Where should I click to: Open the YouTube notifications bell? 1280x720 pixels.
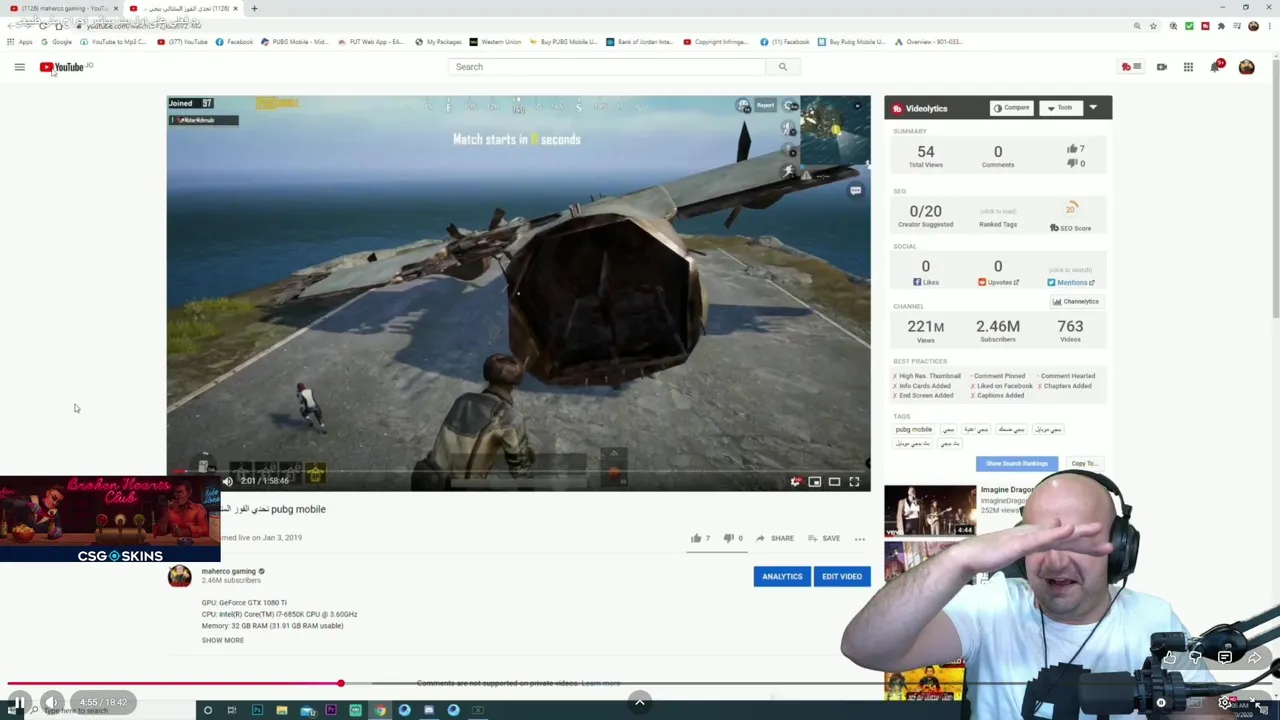coord(1216,67)
